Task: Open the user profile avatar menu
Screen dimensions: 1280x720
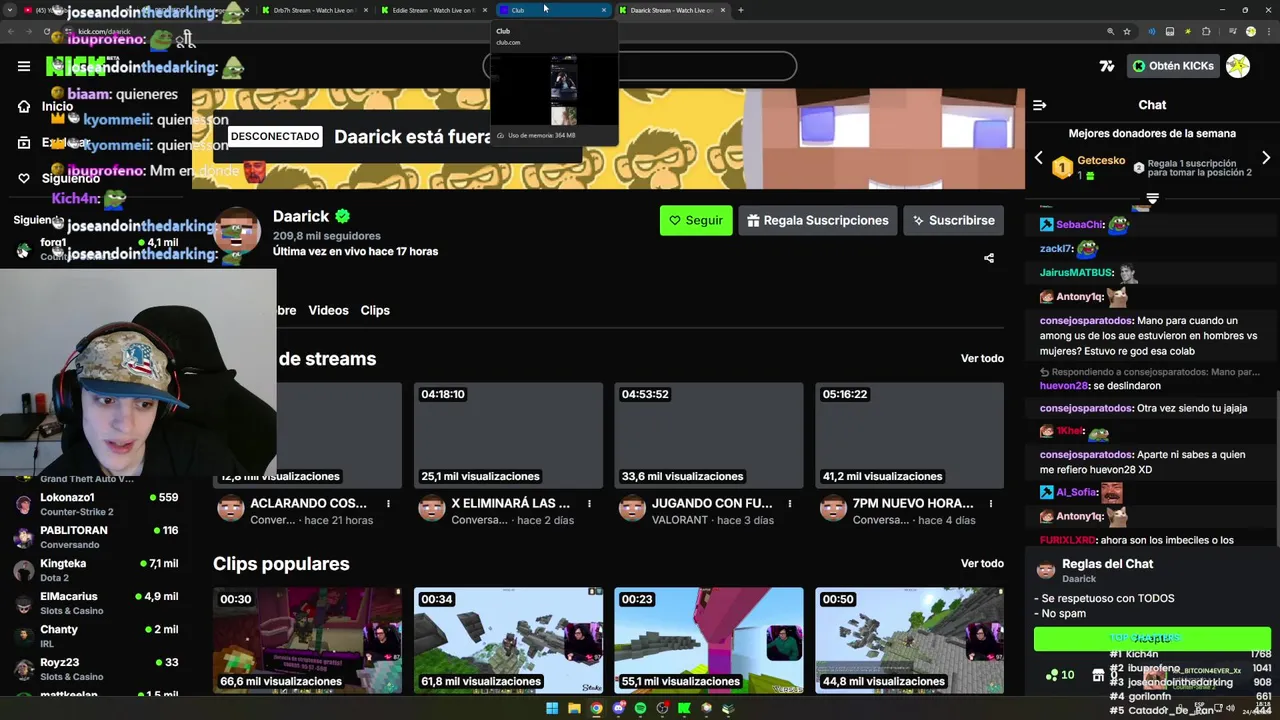Action: point(1238,66)
